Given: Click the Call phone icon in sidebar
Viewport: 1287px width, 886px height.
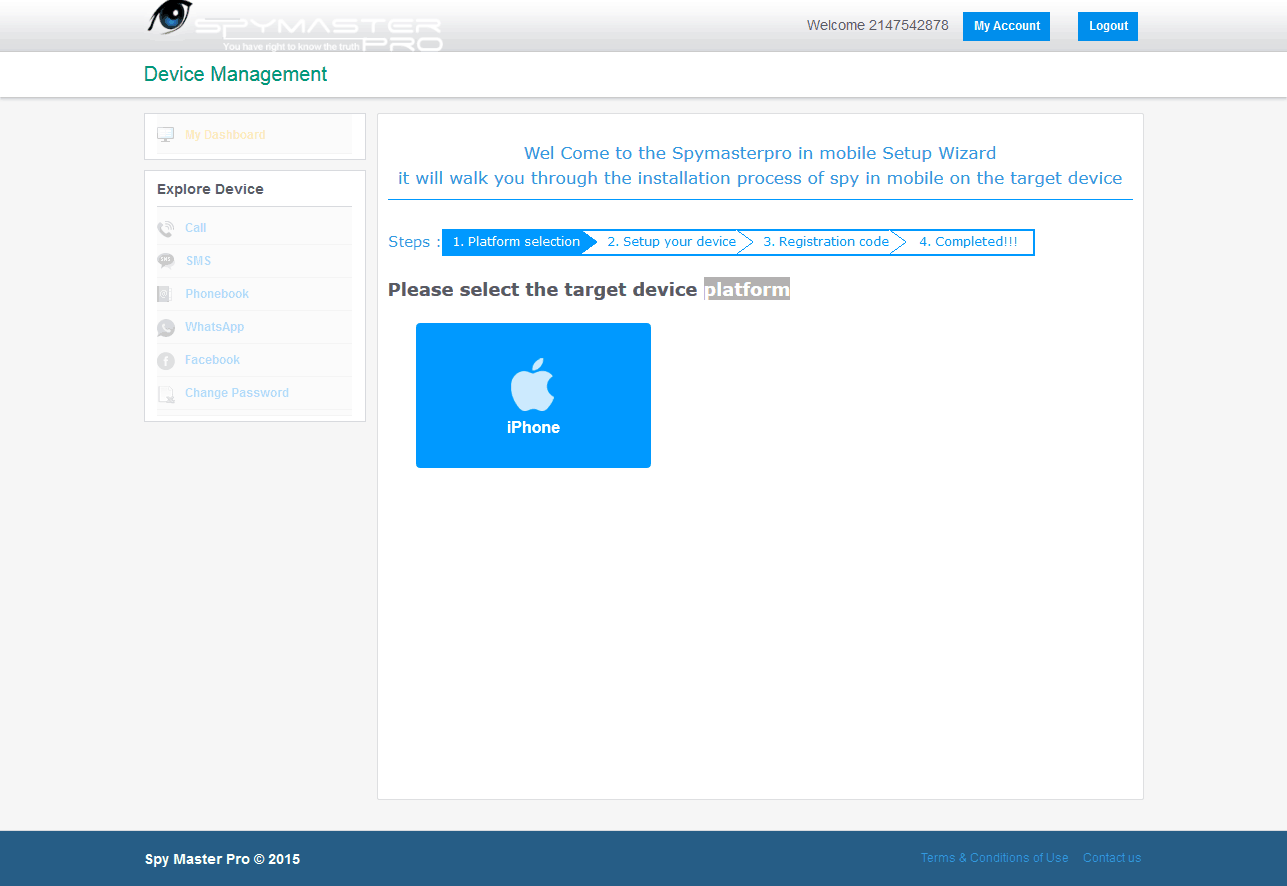Looking at the screenshot, I should 166,229.
